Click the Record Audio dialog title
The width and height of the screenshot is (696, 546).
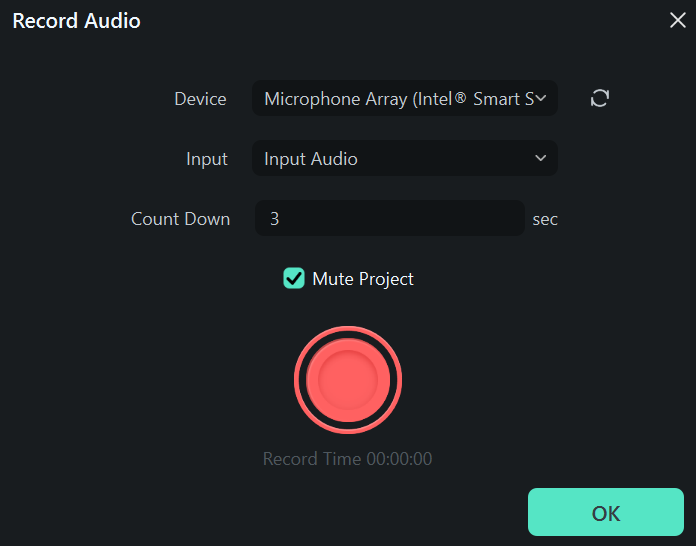76,20
